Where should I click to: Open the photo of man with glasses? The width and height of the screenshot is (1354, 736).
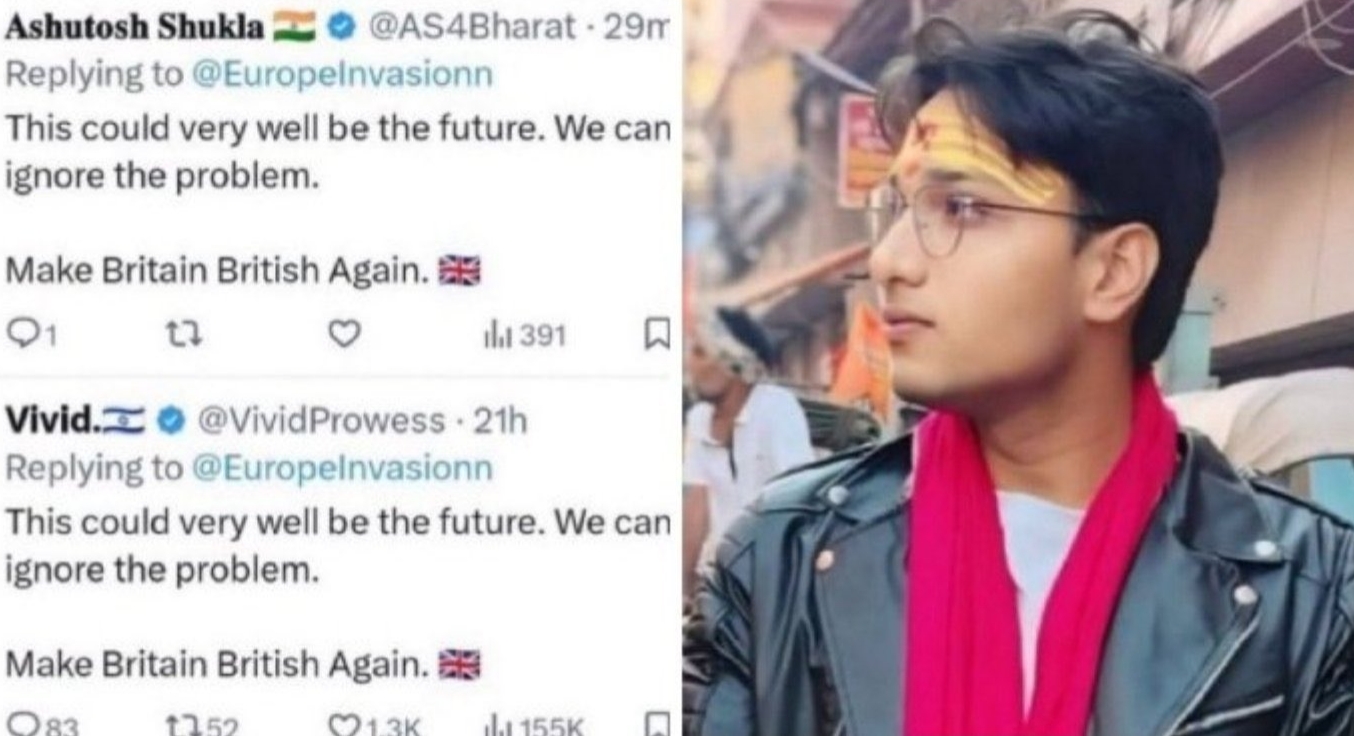[1019, 368]
